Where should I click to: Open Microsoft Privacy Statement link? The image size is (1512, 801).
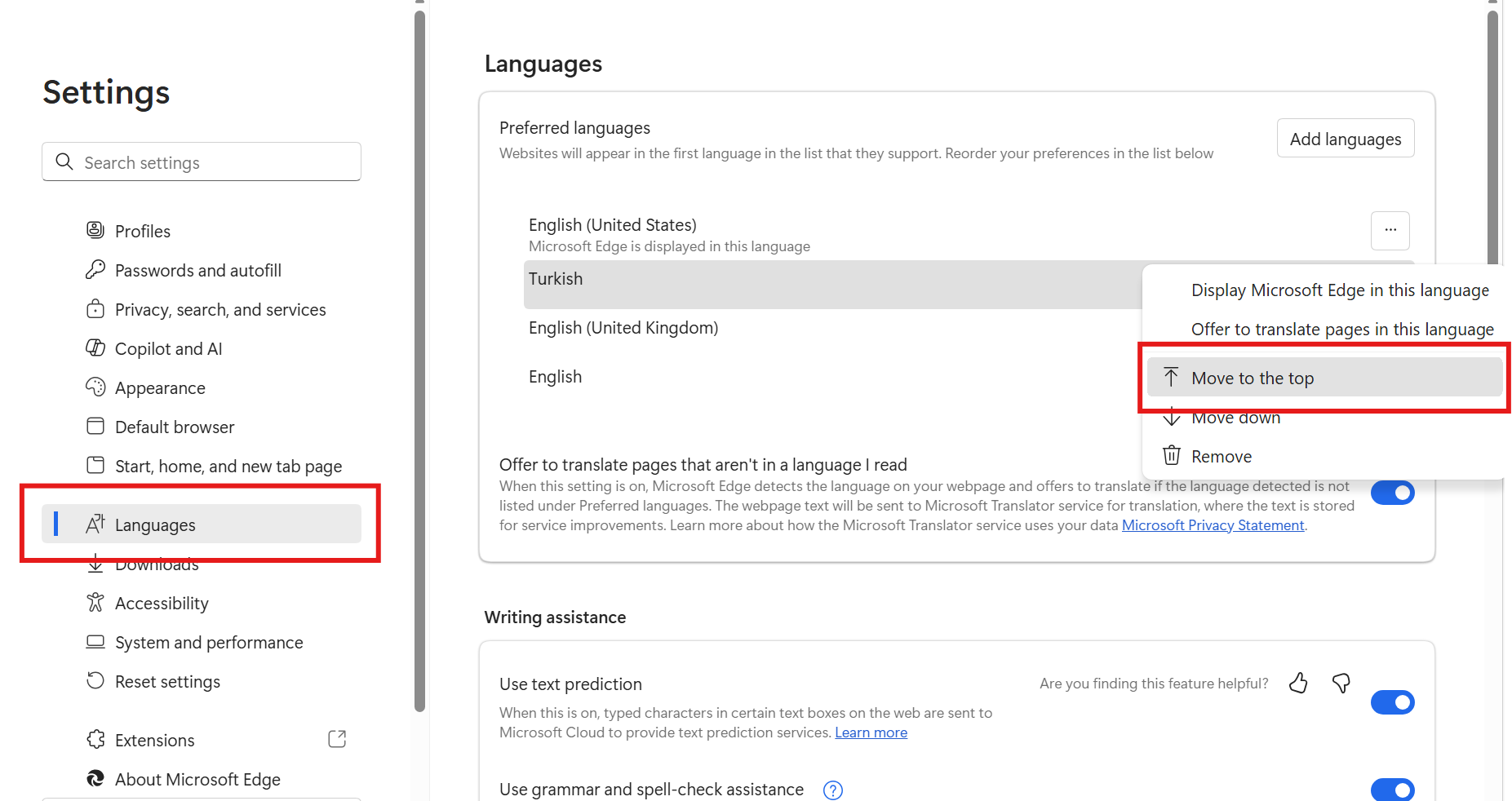pos(1213,525)
